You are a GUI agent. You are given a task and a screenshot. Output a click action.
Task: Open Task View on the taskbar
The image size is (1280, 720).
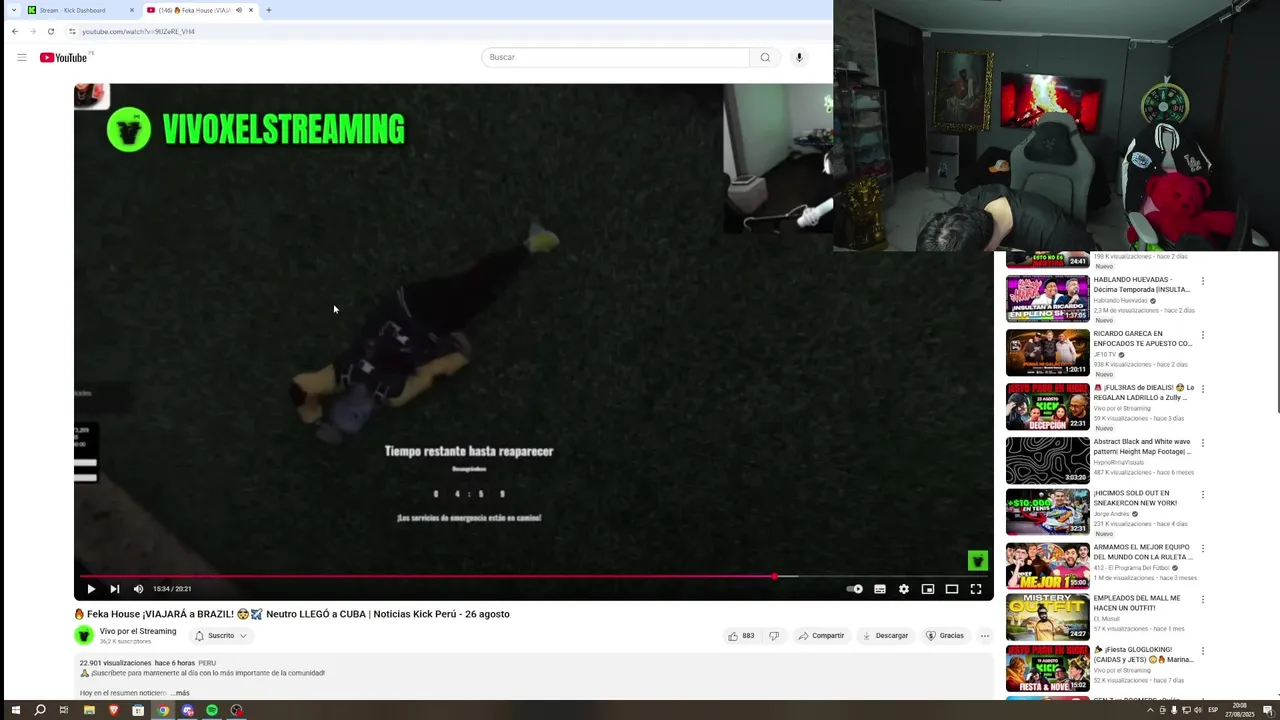tap(64, 710)
